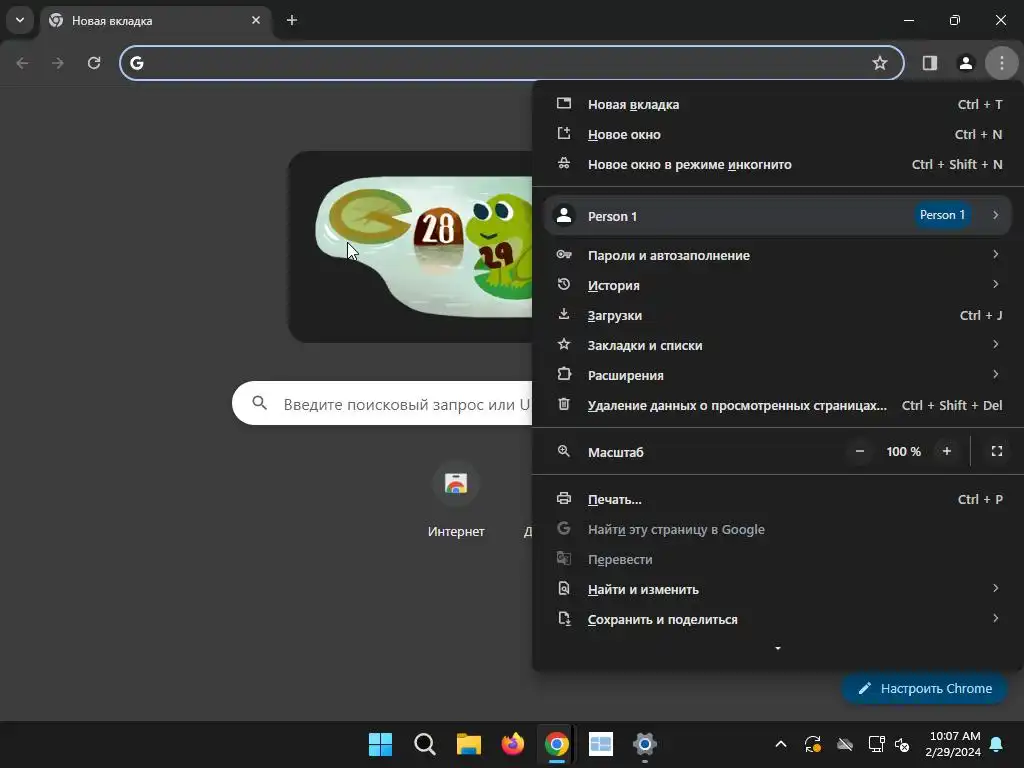Open the tab search dropdown arrow

click(x=20, y=20)
